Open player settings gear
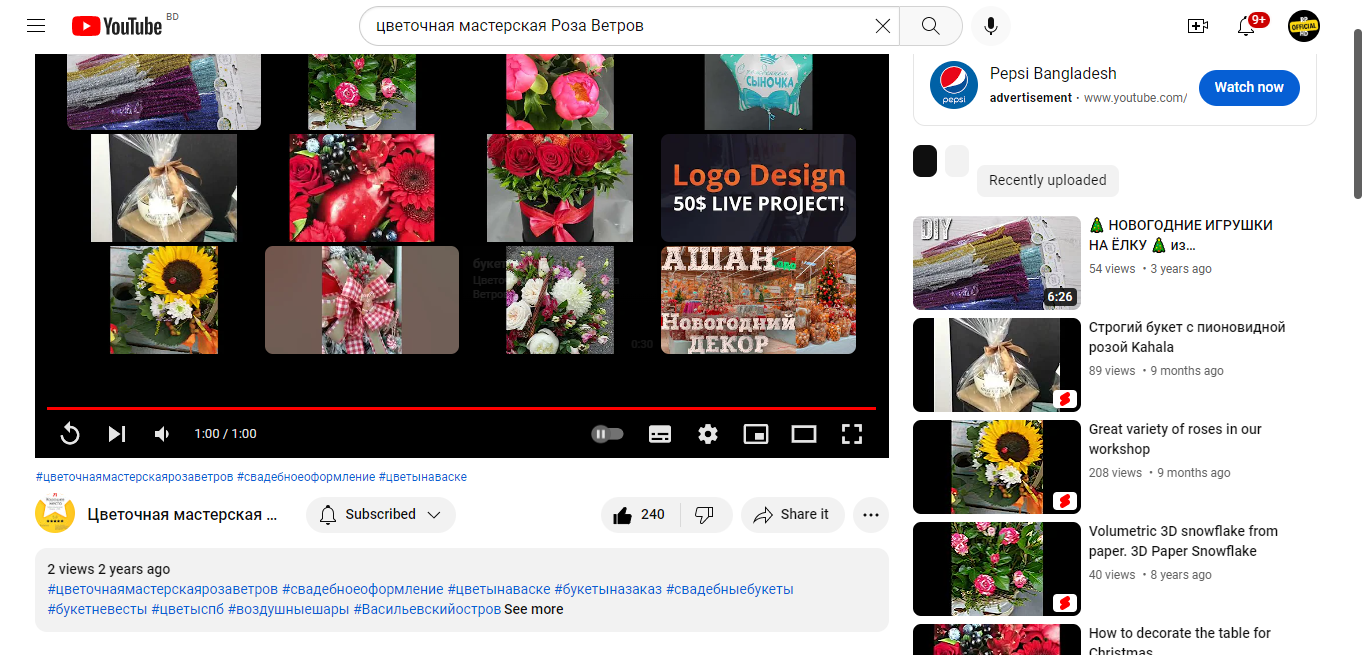Viewport: 1365px width, 655px height. tap(708, 434)
